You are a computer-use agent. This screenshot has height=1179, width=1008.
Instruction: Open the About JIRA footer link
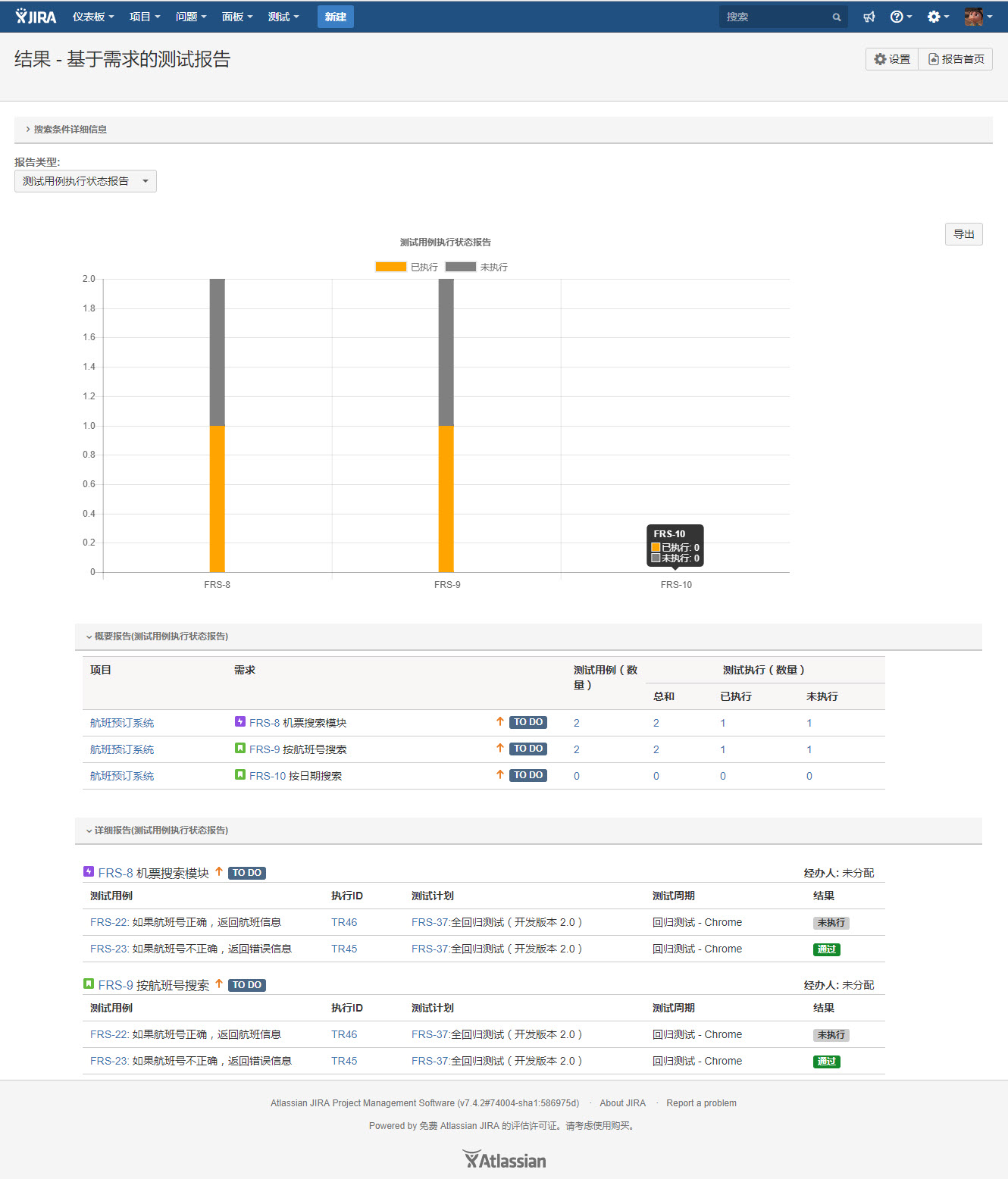pos(623,1103)
